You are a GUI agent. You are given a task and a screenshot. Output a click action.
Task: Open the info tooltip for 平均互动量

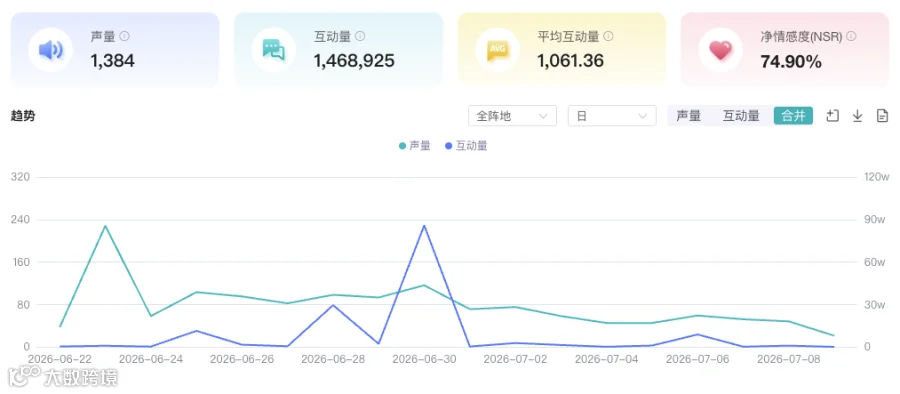tap(608, 36)
